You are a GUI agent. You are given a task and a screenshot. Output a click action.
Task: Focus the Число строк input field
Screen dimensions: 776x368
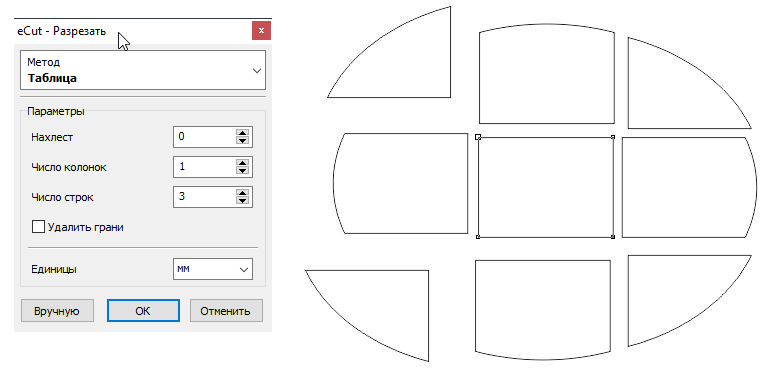point(205,196)
